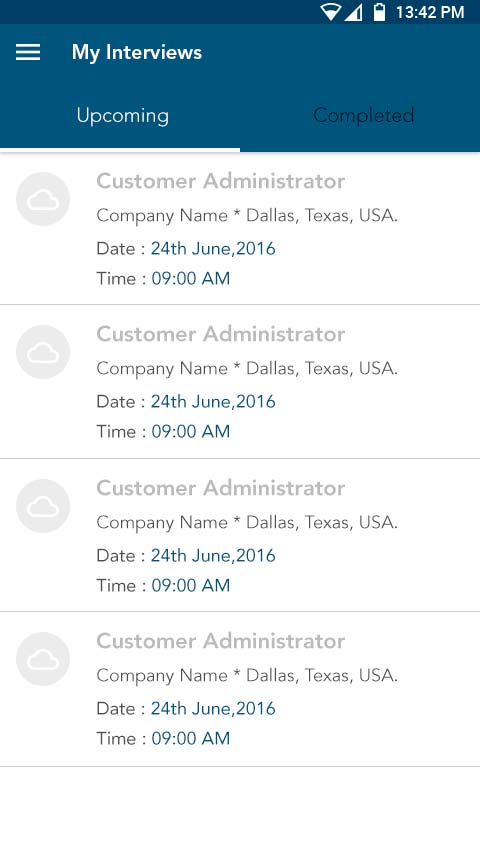Image resolution: width=480 pixels, height=854 pixels.
Task: Tap the third interview's cloud company logo
Action: [x=43, y=506]
